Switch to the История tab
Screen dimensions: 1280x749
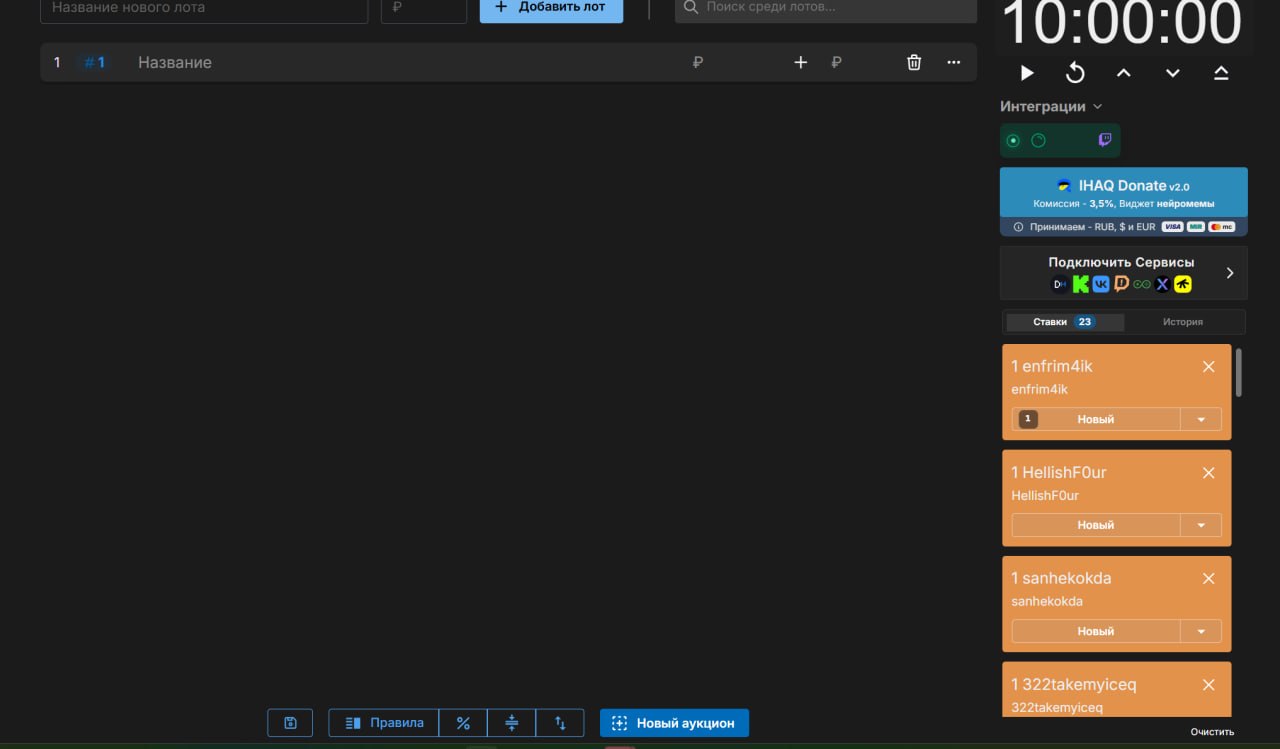(x=1183, y=322)
